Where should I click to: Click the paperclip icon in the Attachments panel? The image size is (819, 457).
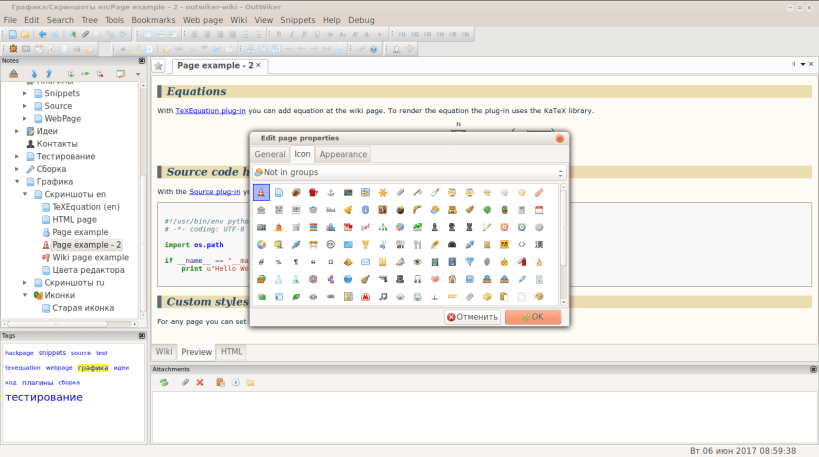pos(185,383)
